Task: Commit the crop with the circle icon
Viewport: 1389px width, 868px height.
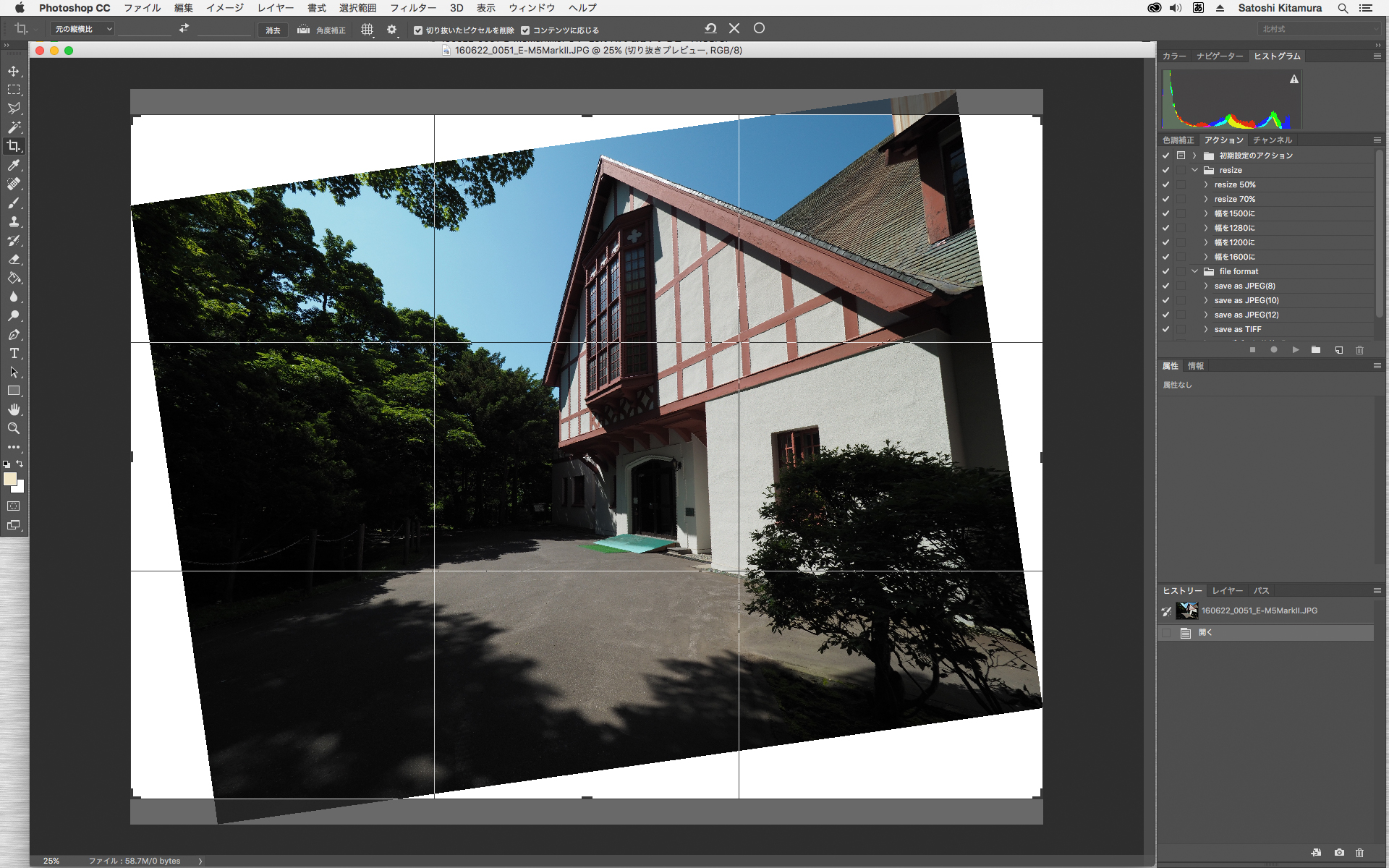Action: [759, 28]
